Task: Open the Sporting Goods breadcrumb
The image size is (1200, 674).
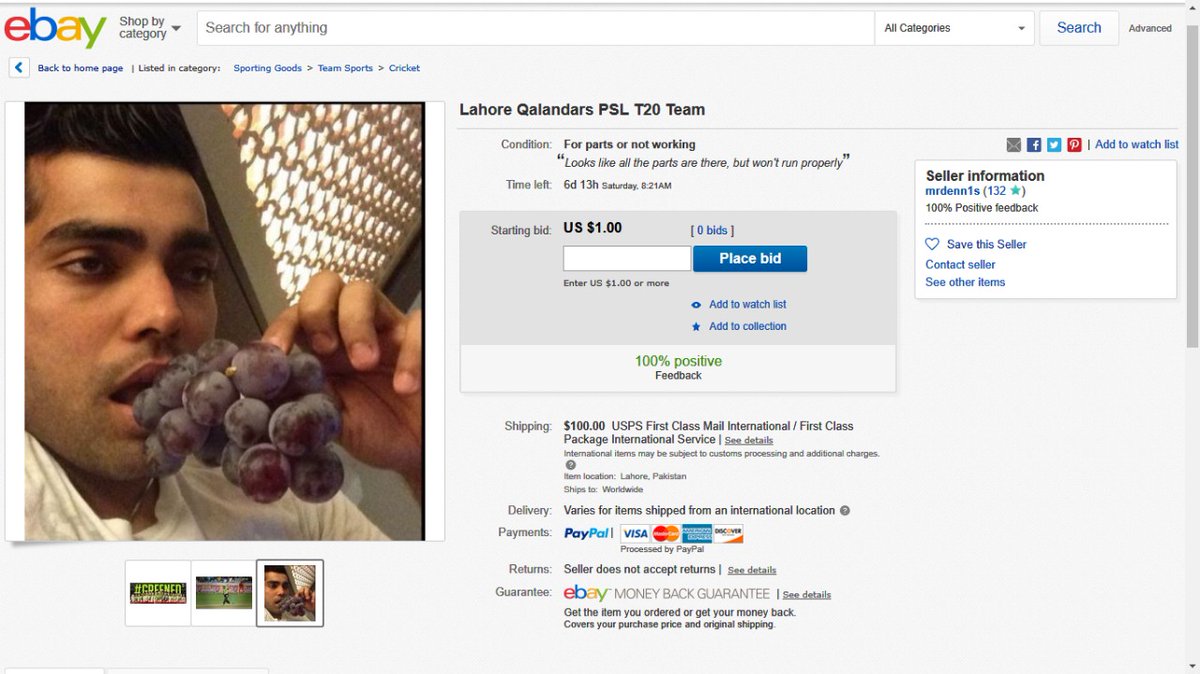Action: [267, 68]
